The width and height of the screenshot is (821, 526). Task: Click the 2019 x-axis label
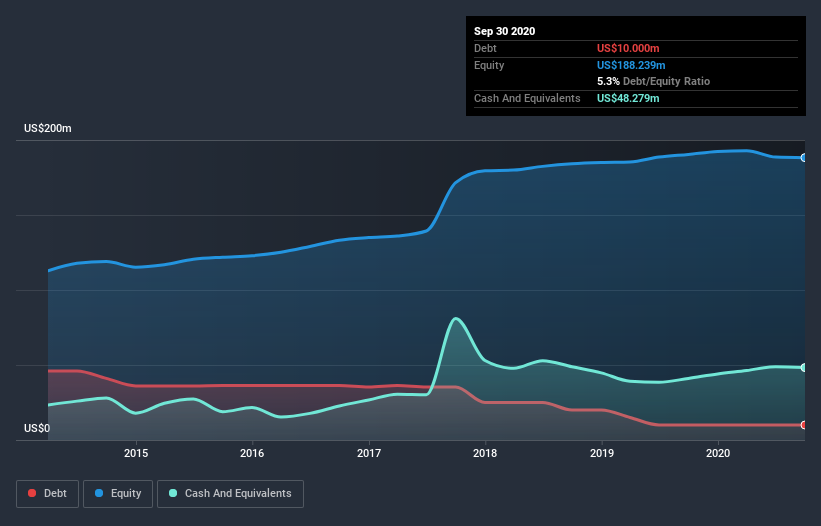click(602, 453)
